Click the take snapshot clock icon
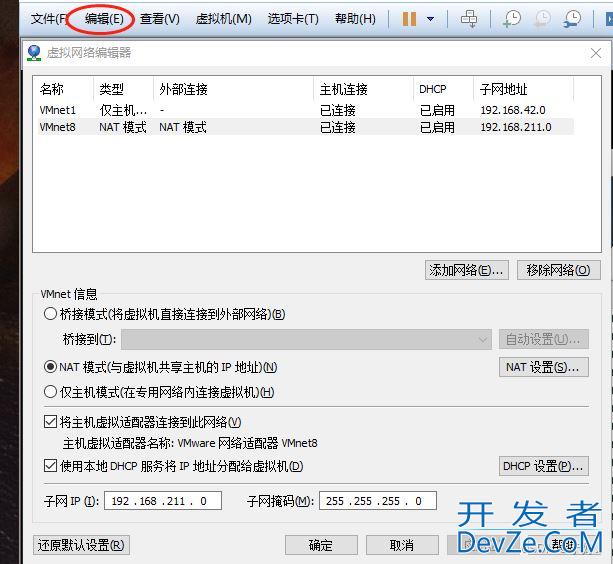Image resolution: width=613 pixels, height=564 pixels. click(512, 19)
